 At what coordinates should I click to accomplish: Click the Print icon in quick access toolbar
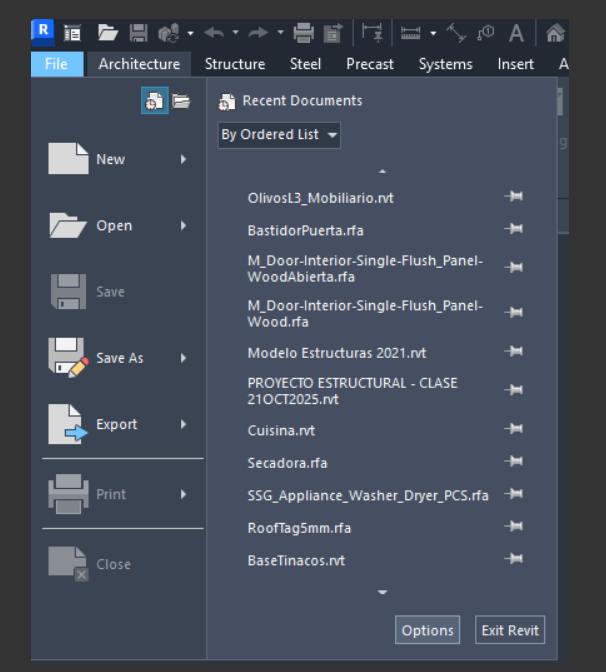click(x=303, y=33)
